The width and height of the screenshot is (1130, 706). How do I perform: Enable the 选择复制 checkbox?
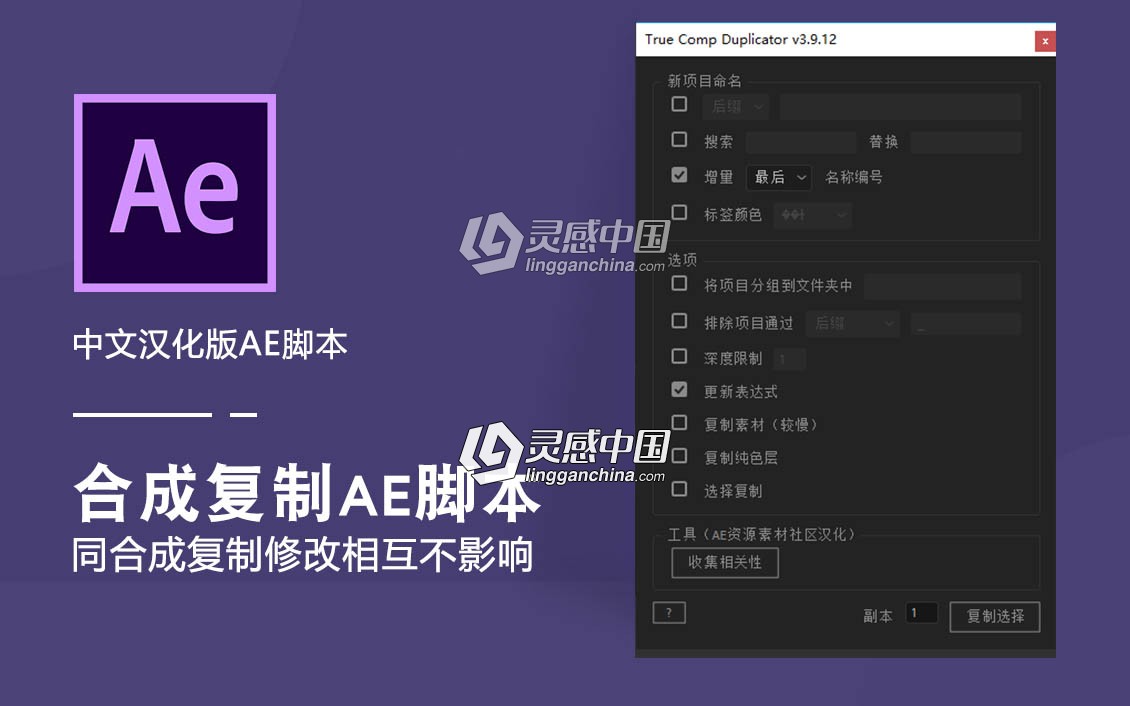pos(679,489)
